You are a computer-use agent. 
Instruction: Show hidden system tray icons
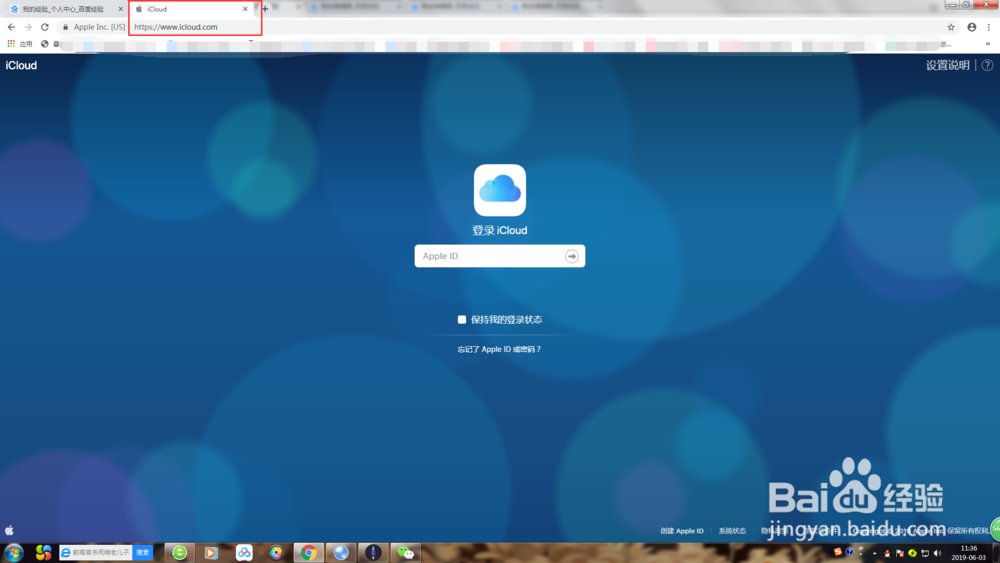coord(874,553)
